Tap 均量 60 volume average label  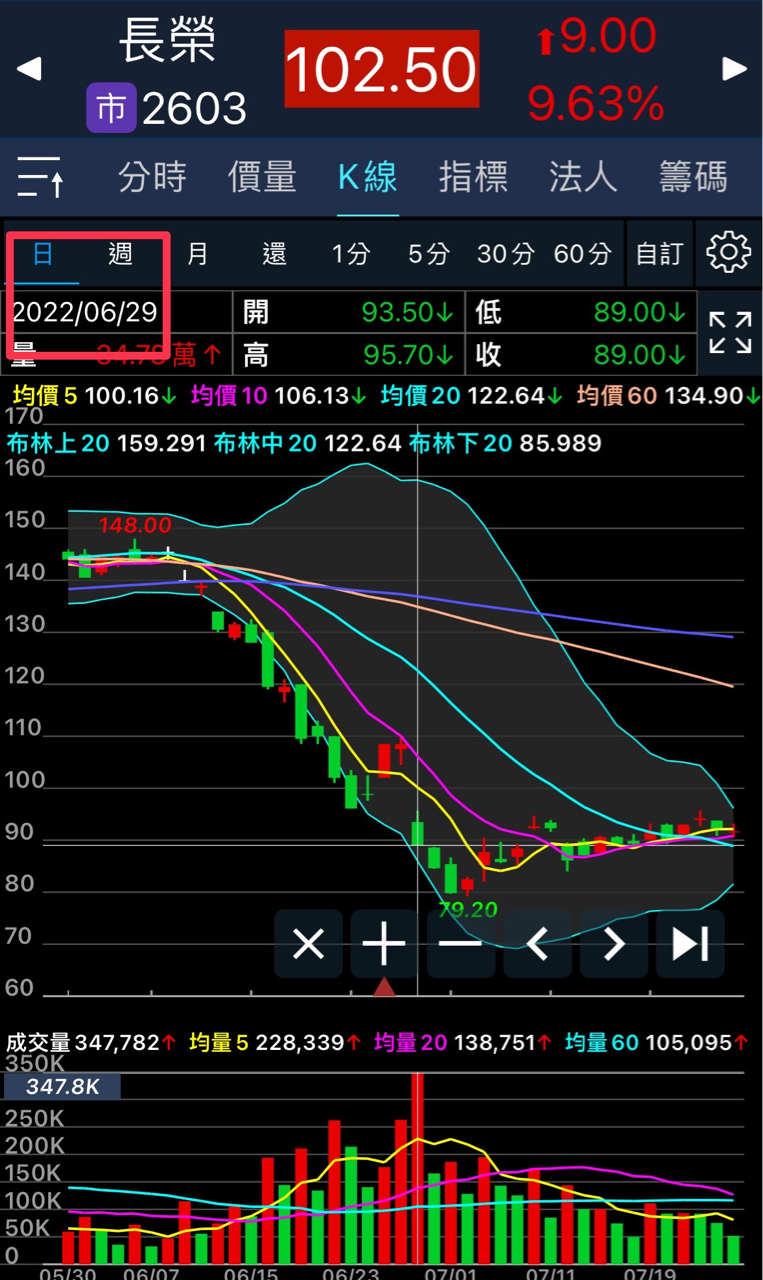655,1043
